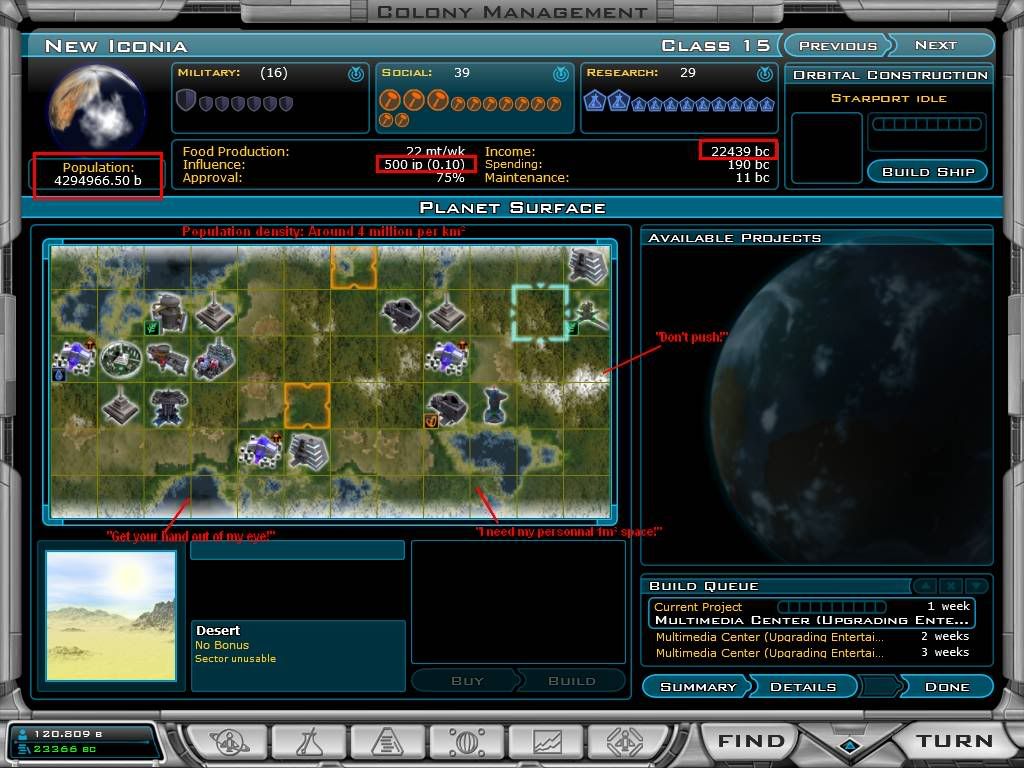Click the Starport Idle status text
The image size is (1024, 768).
889,99
